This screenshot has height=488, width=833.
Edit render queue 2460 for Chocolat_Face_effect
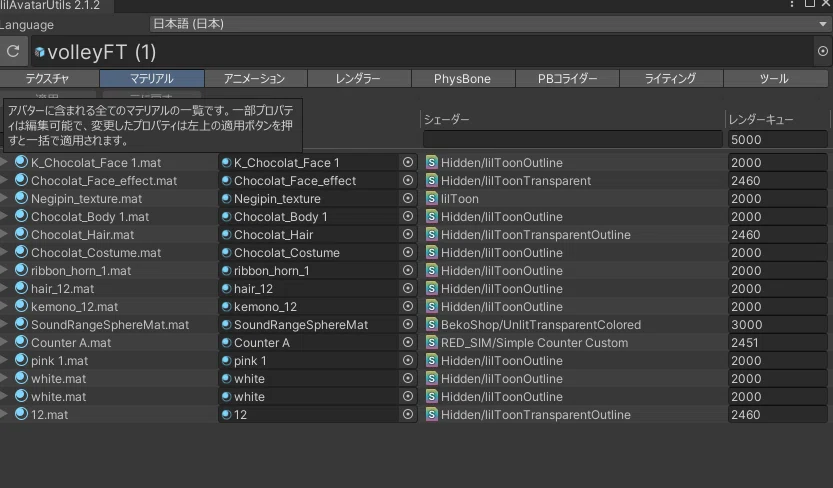point(777,181)
